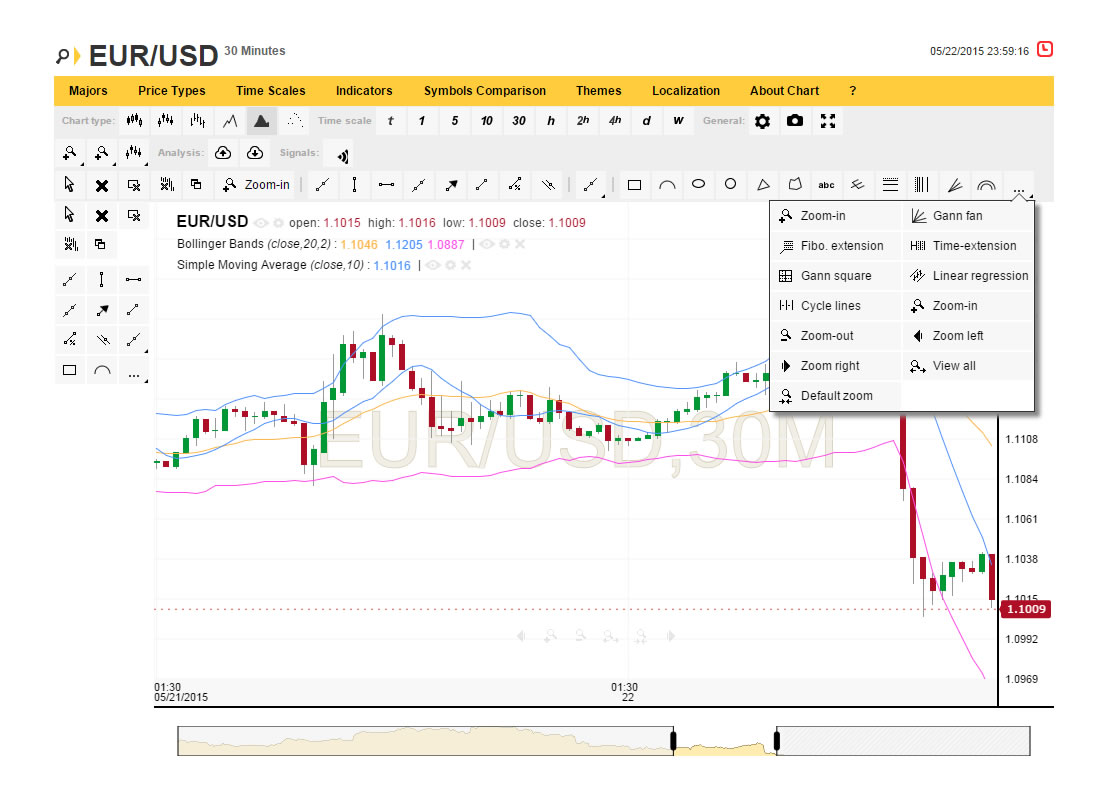
Task: Click the Signals broadcast icon
Action: [x=342, y=154]
